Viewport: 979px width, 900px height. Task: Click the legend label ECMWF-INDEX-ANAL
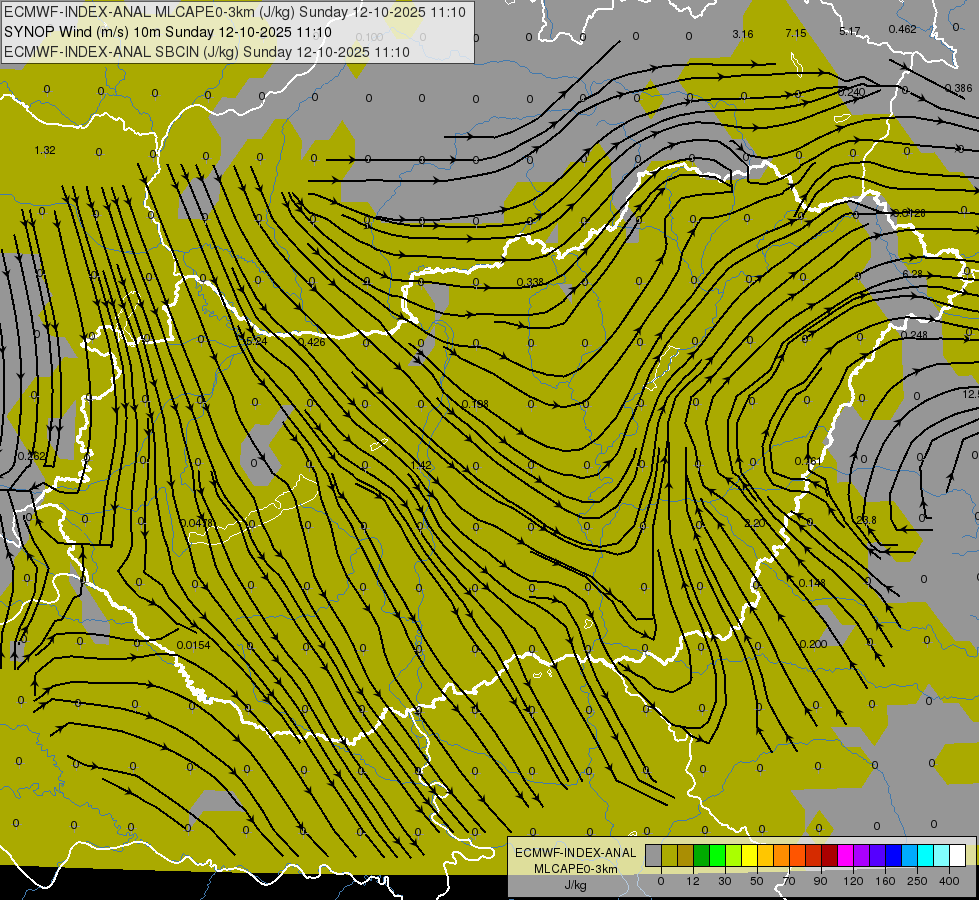[x=575, y=853]
